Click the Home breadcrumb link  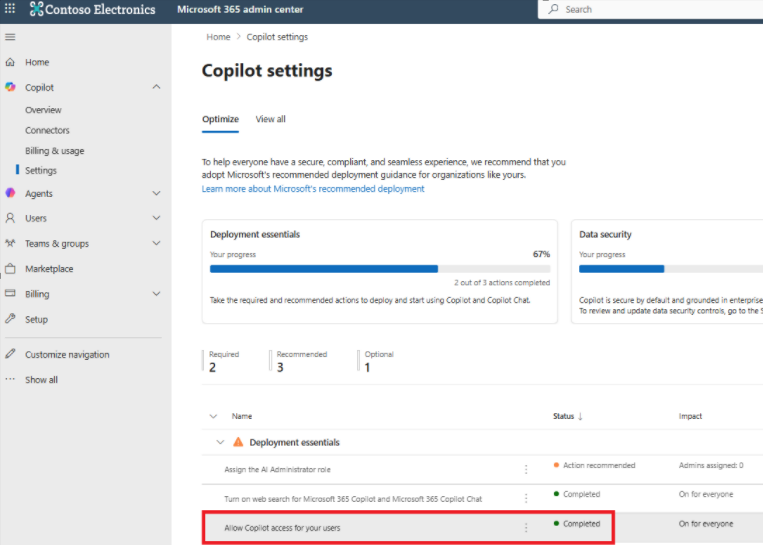(x=218, y=37)
